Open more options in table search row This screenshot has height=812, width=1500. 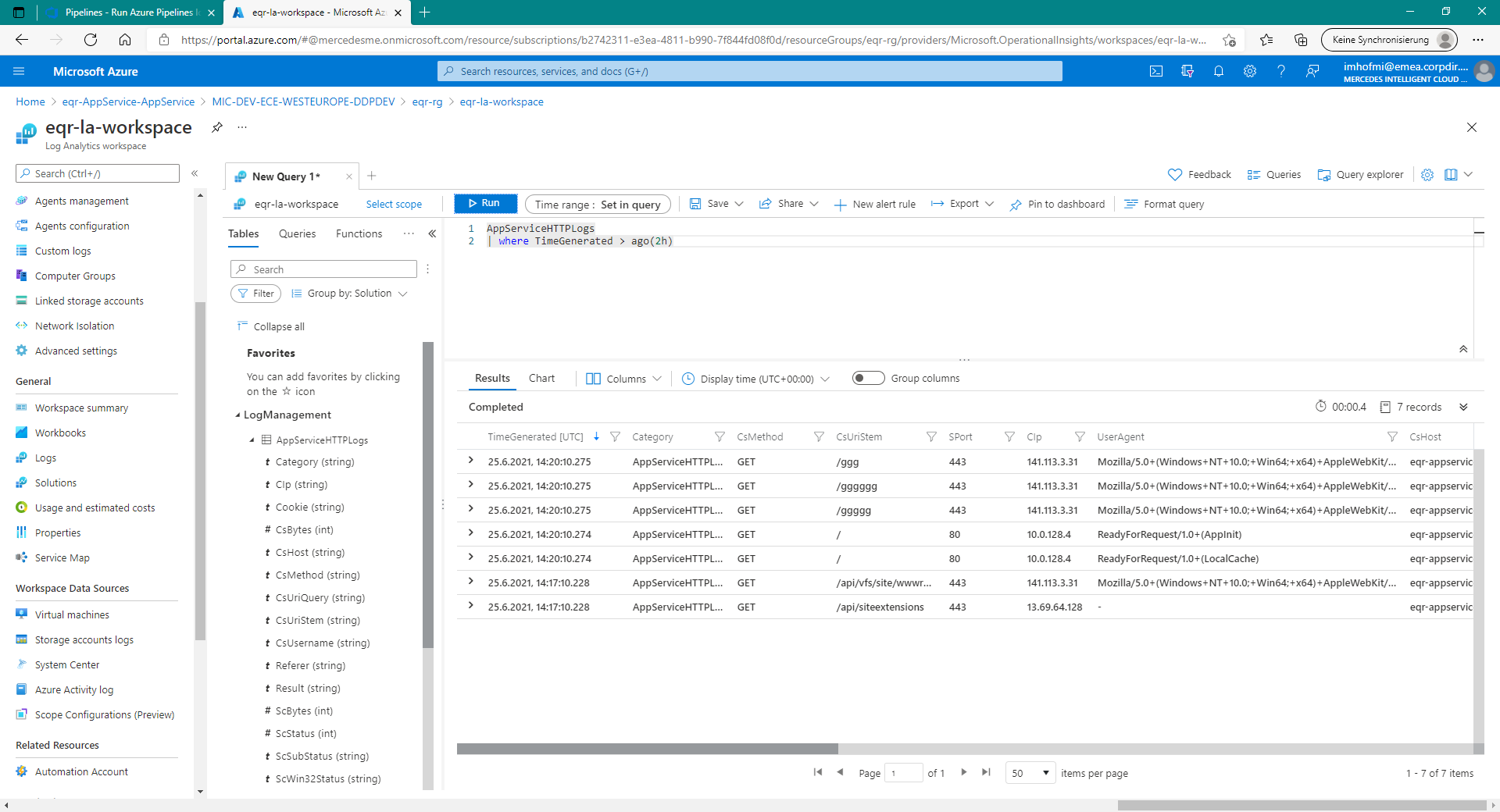(428, 269)
